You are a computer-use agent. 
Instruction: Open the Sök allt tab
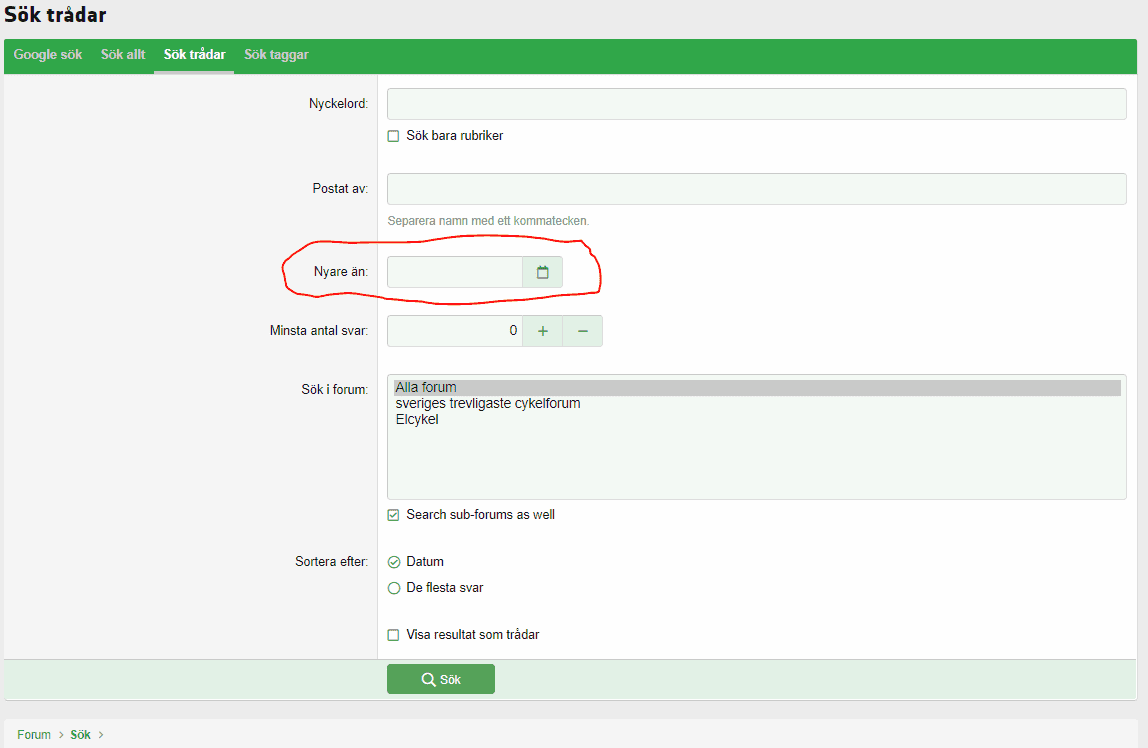pyautogui.click(x=123, y=55)
